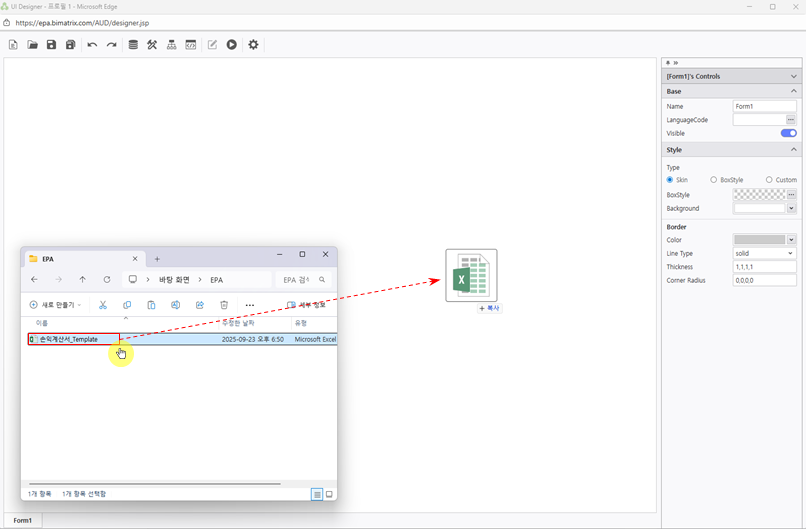The image size is (806, 529).
Task: Click the Run play icon
Action: (x=231, y=45)
